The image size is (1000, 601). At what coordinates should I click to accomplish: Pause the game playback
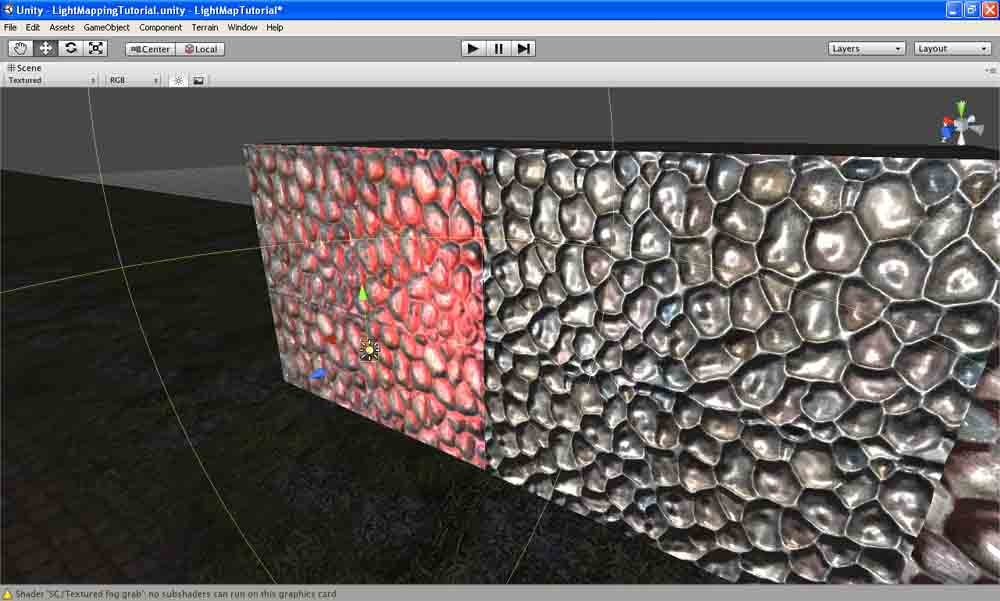pos(498,47)
